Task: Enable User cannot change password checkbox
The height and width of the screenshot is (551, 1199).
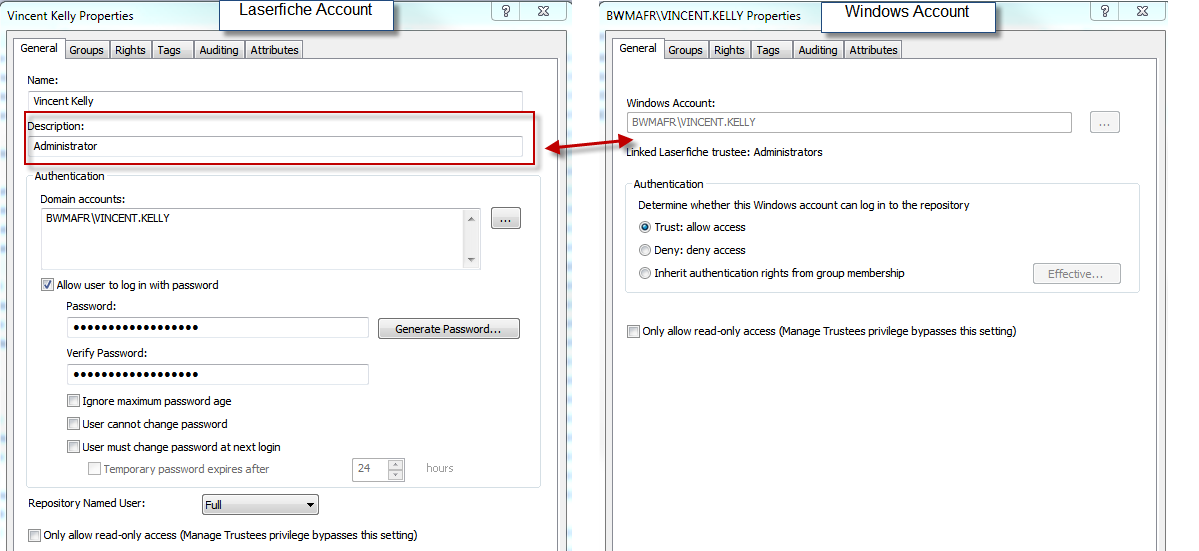Action: (x=73, y=423)
